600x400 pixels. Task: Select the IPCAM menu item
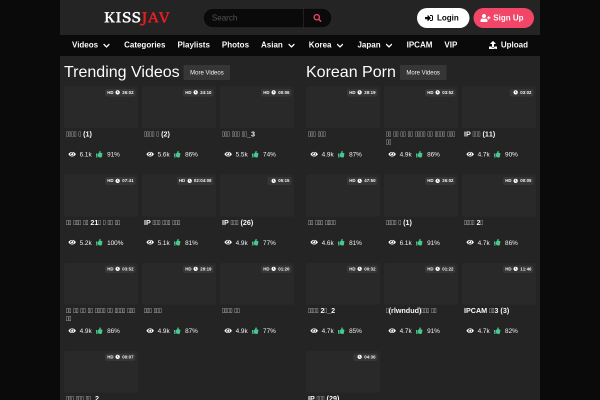tap(419, 45)
